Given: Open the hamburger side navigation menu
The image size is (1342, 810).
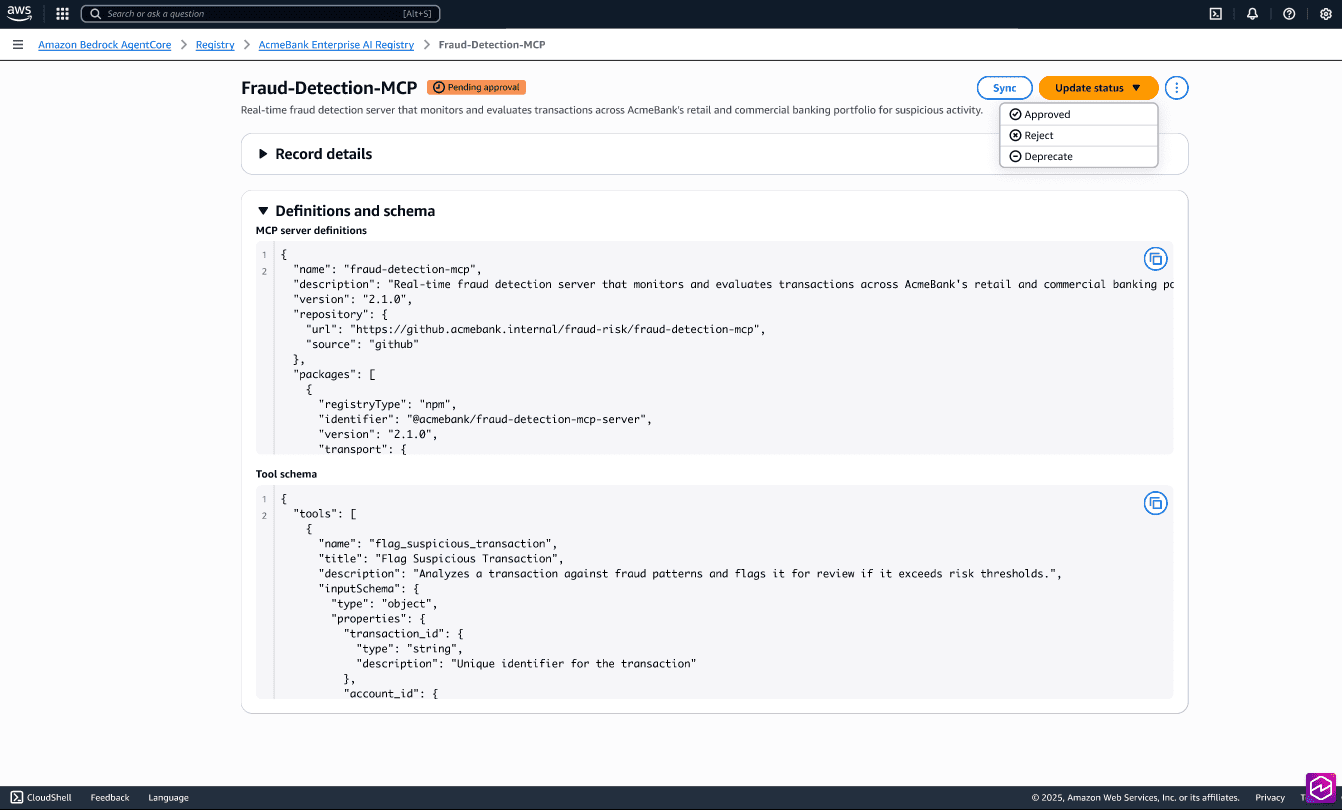Looking at the screenshot, I should coord(18,45).
